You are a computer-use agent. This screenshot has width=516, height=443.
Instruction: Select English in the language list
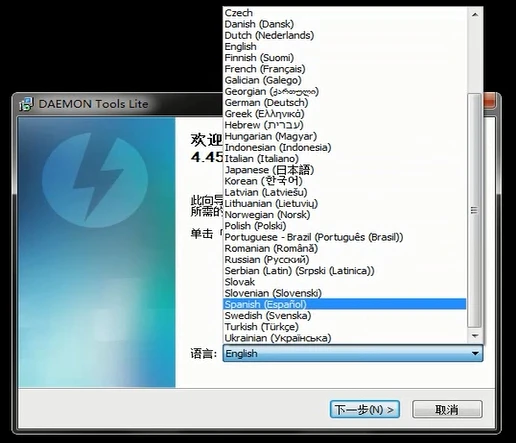pyautogui.click(x=344, y=46)
